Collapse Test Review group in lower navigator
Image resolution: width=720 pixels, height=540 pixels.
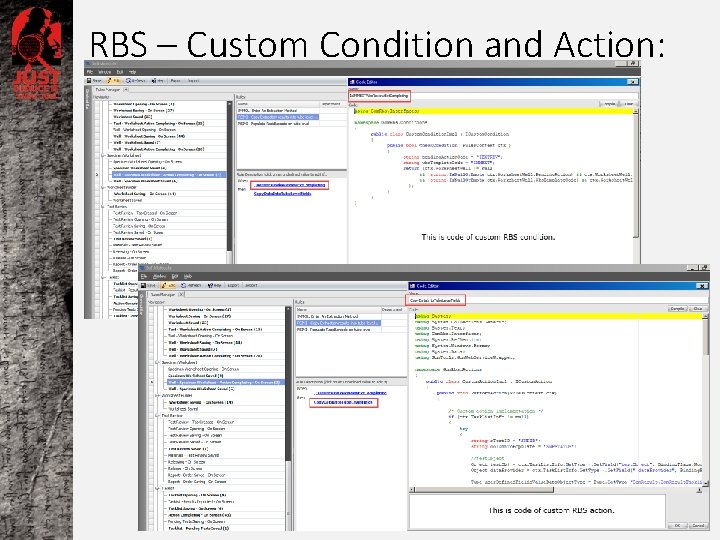coord(158,416)
